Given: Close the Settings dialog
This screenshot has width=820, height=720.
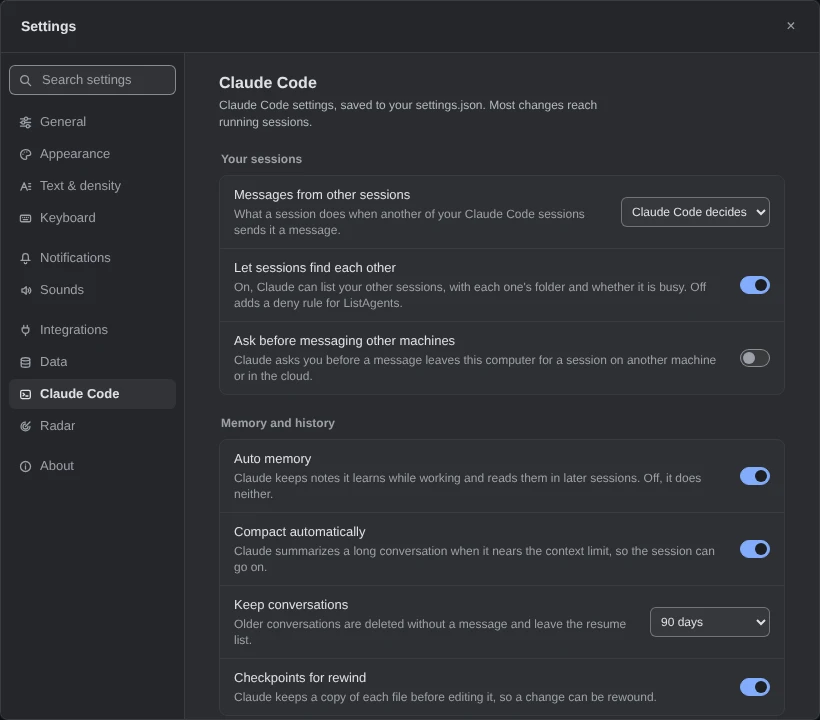Looking at the screenshot, I should [x=790, y=26].
